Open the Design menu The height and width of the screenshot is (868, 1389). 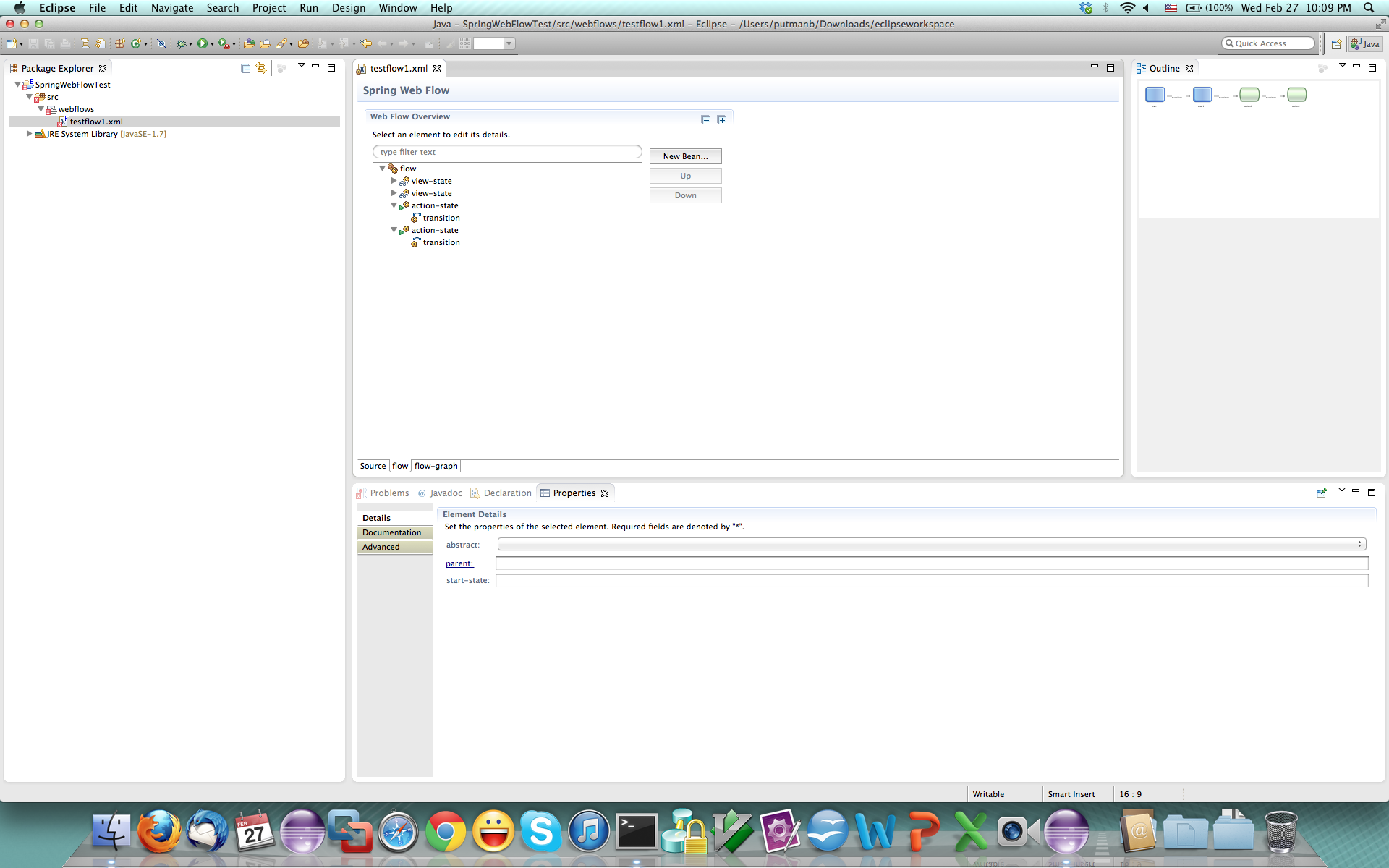point(349,8)
